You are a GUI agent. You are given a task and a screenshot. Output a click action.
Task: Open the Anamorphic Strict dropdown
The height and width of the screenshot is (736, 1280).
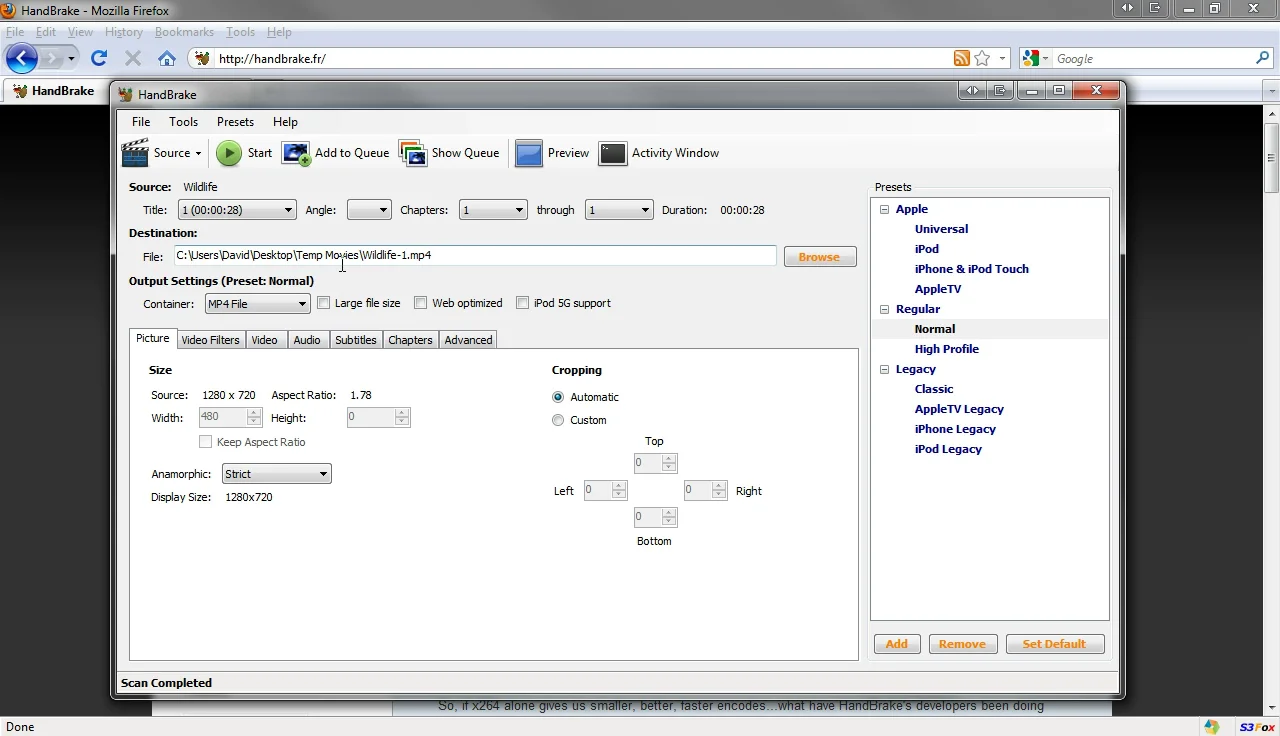[277, 474]
